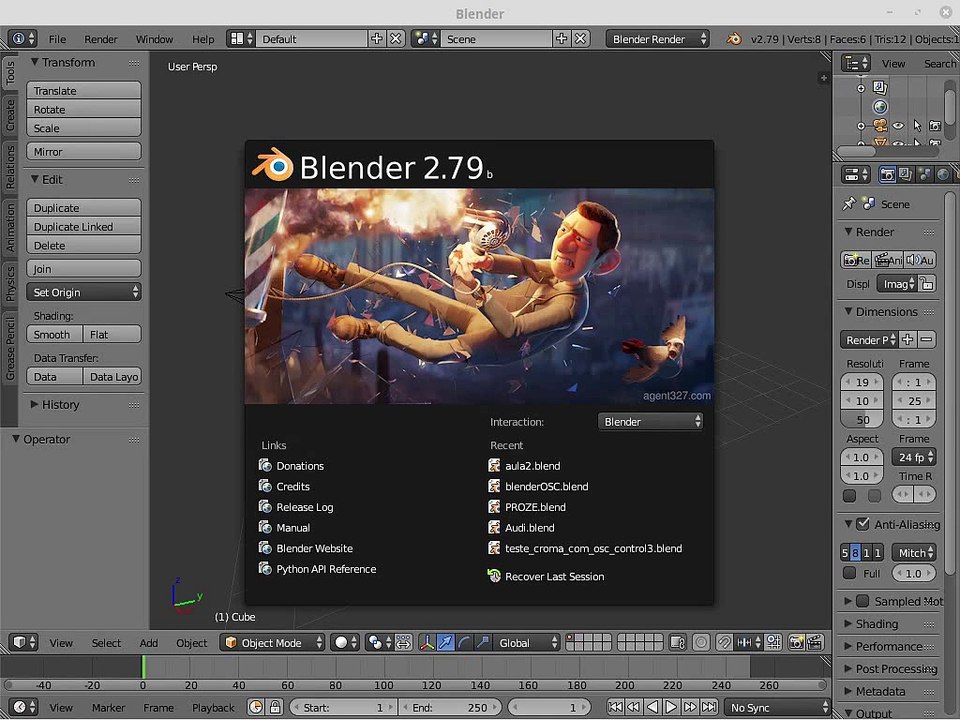
Task: Open the Set Origin dropdown
Action: pos(84,292)
